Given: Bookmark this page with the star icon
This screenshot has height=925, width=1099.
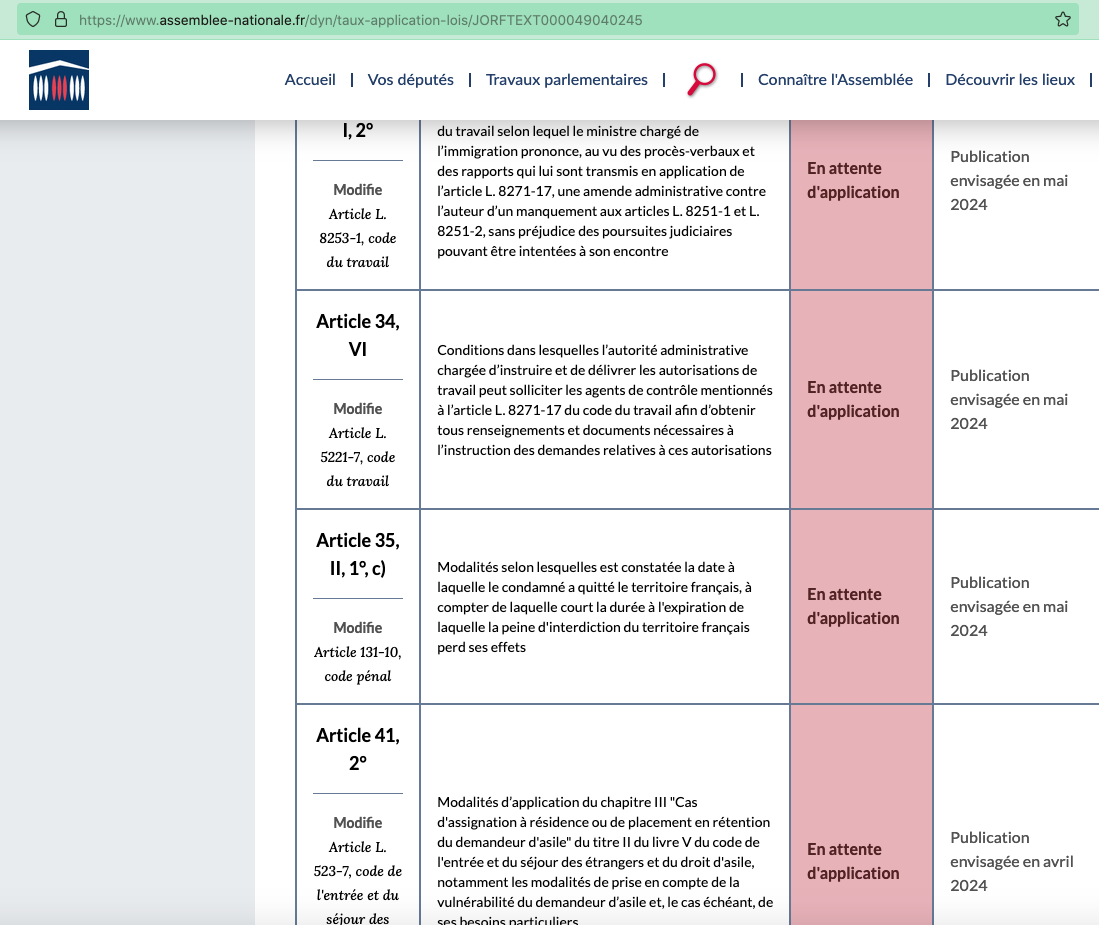Looking at the screenshot, I should tap(1062, 19).
